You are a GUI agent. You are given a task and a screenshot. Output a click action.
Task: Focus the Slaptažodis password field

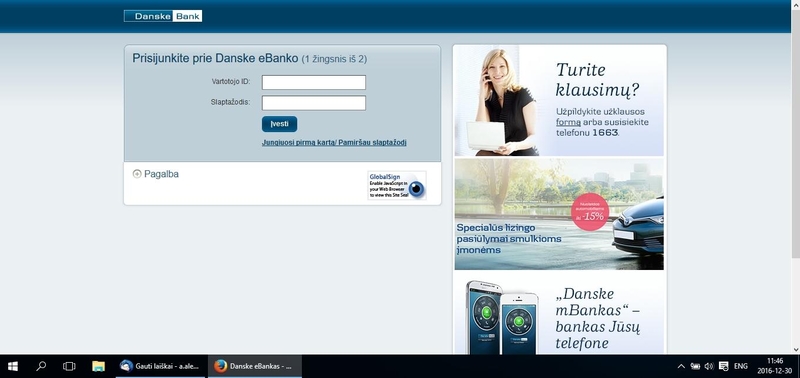coord(314,103)
